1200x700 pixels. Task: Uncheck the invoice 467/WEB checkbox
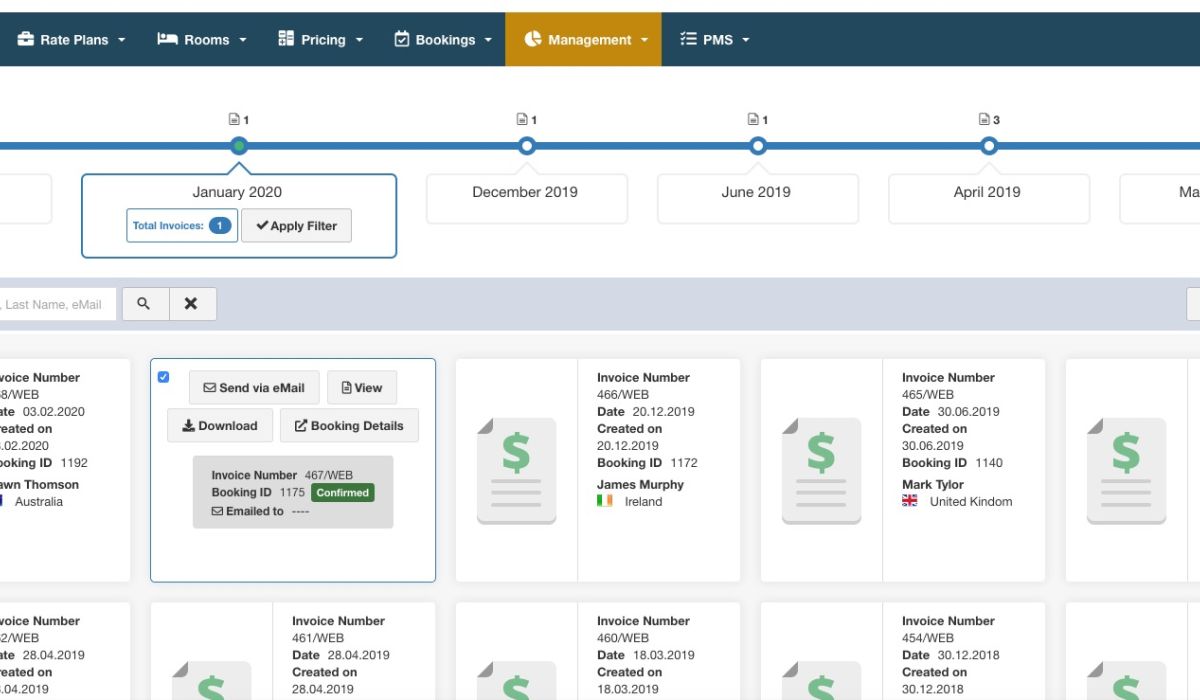tap(164, 377)
